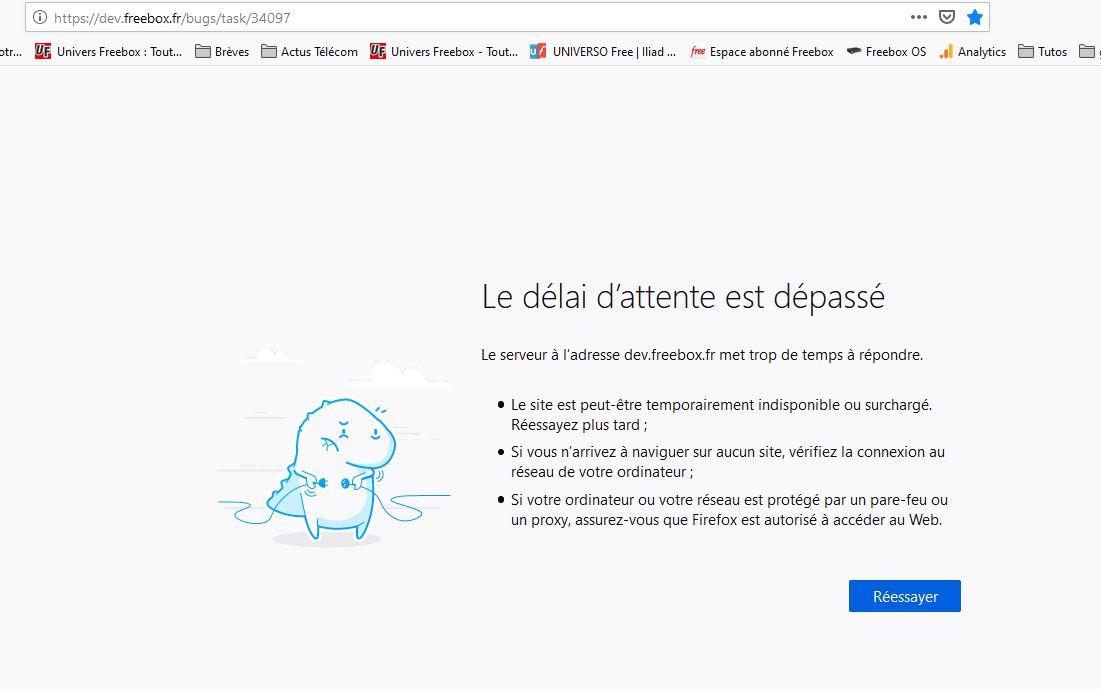Click the 'Le serveur à l'adresse dev.freebox.fr' message
Viewport: 1101px width, 689px height.
click(702, 354)
